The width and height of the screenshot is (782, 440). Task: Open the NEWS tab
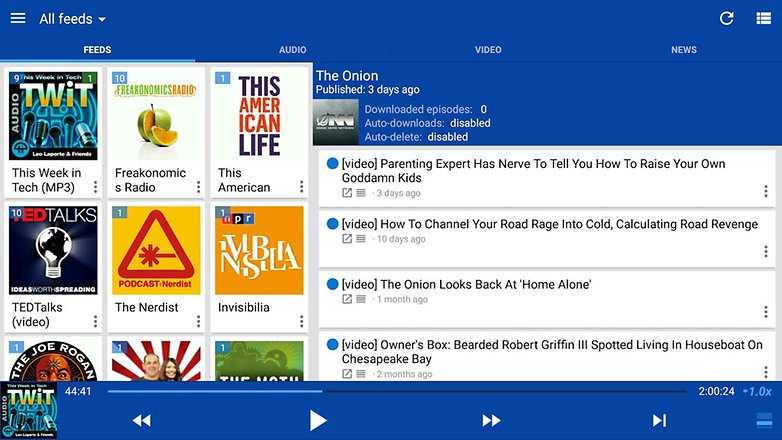[x=684, y=50]
